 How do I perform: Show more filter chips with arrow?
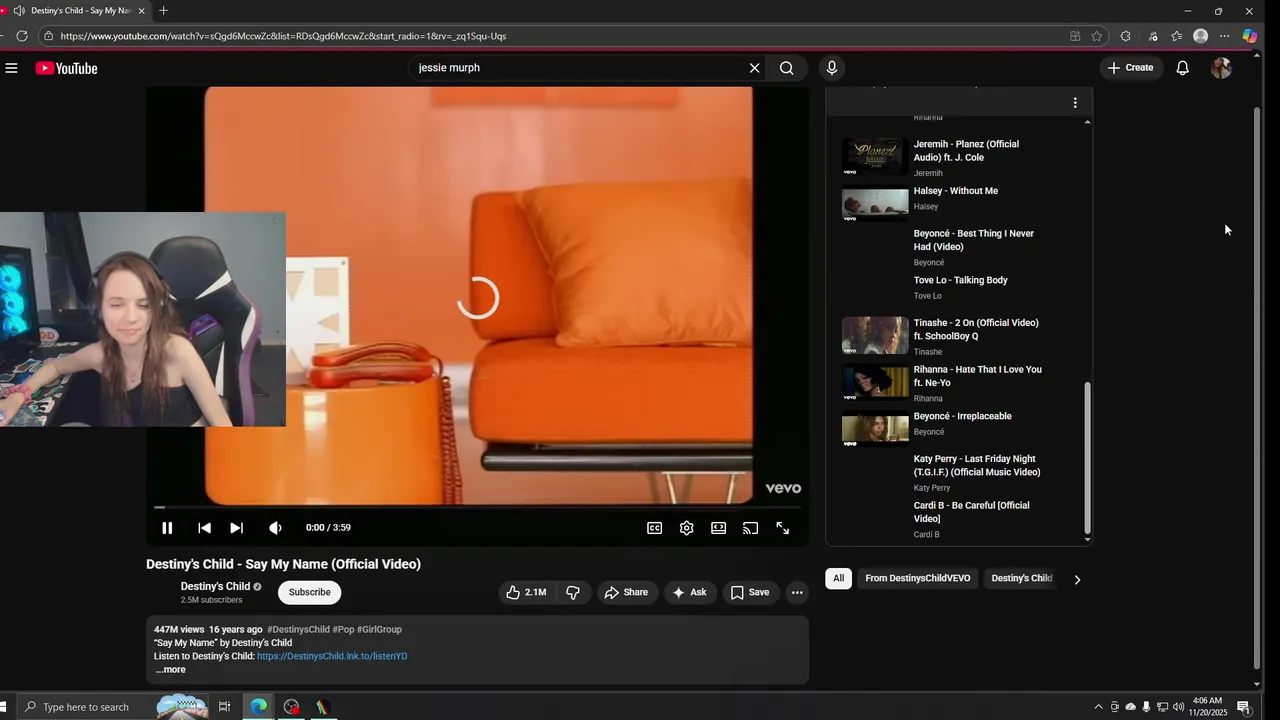(1077, 579)
